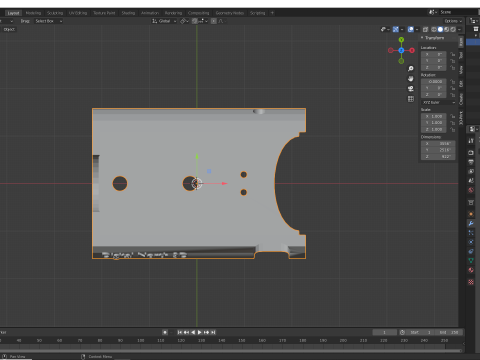Open the Select Box drag dropdown
The height and width of the screenshot is (360, 480).
click(49, 21)
